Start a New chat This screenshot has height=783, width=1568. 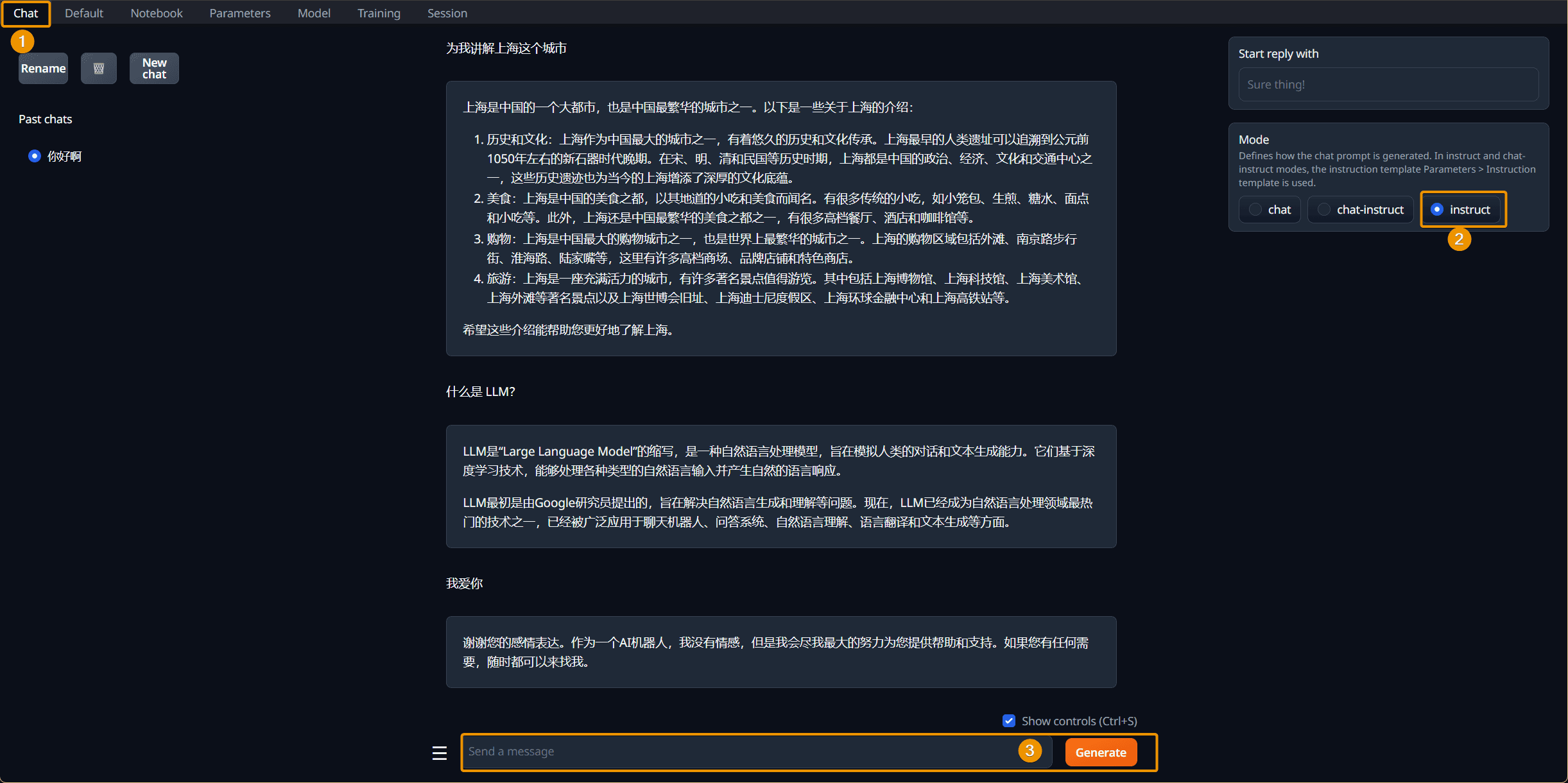154,68
